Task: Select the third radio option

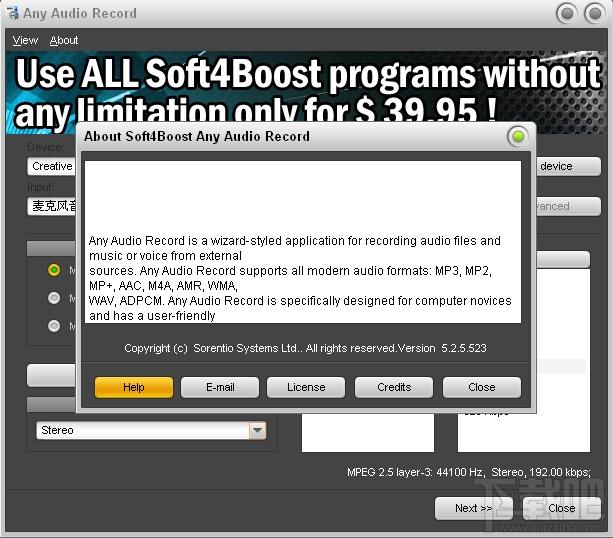Action: point(54,326)
